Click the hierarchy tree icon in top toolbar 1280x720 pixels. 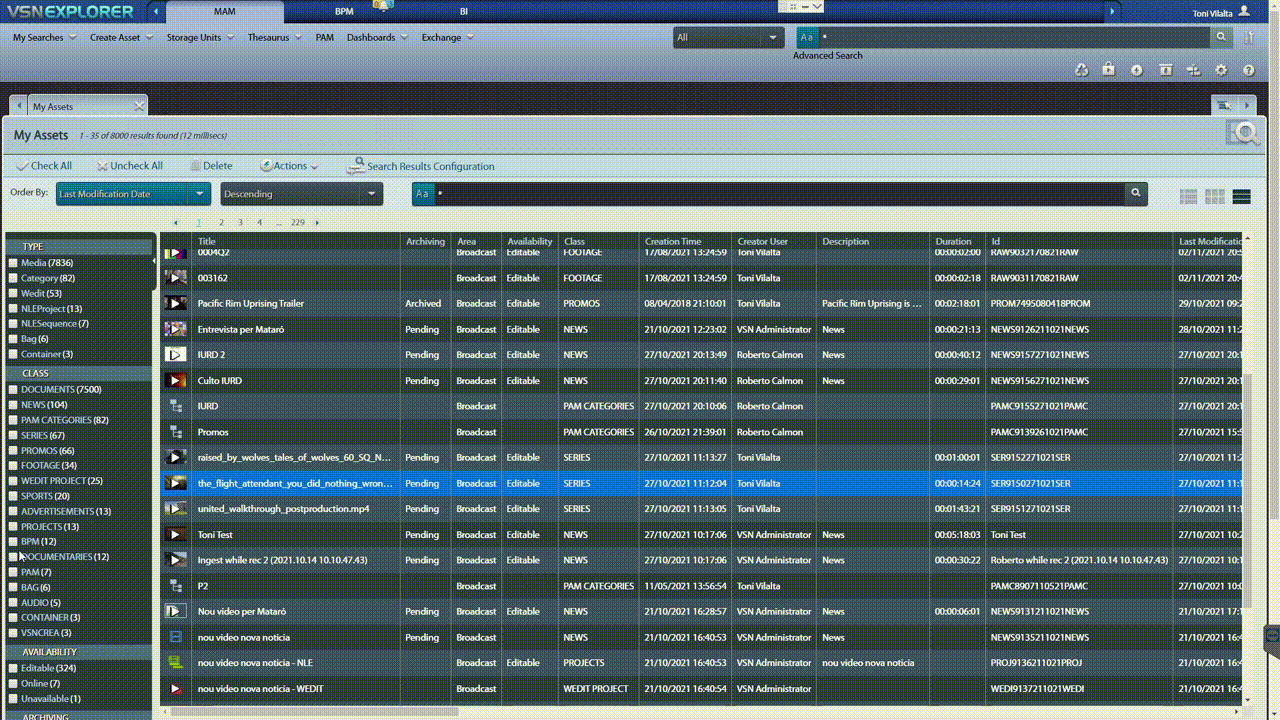click(1193, 70)
